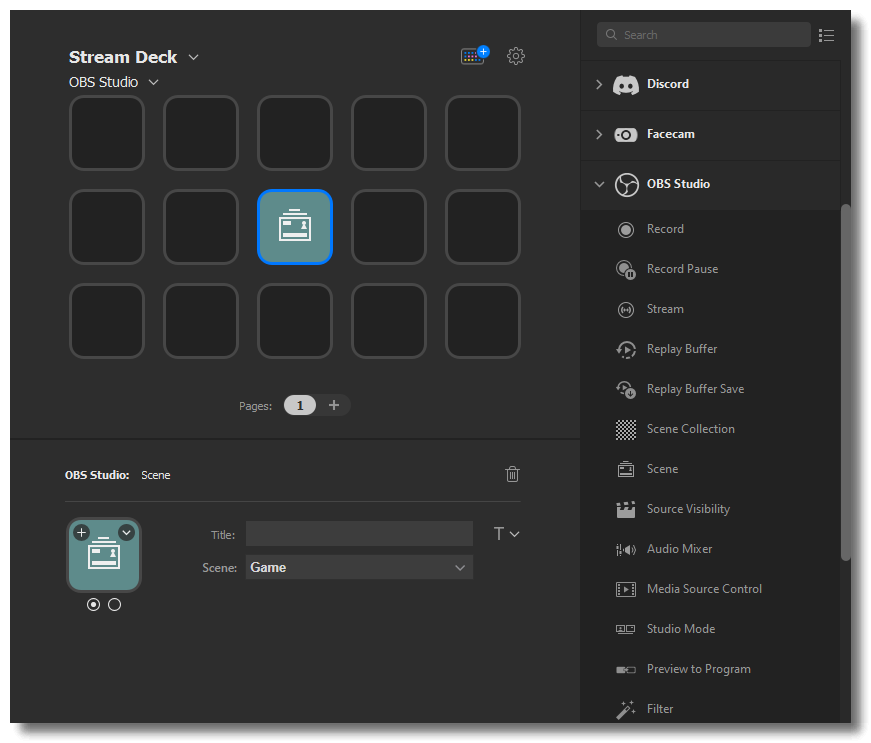The height and width of the screenshot is (743, 871).
Task: Select the Media Source Control action
Action: (625, 589)
